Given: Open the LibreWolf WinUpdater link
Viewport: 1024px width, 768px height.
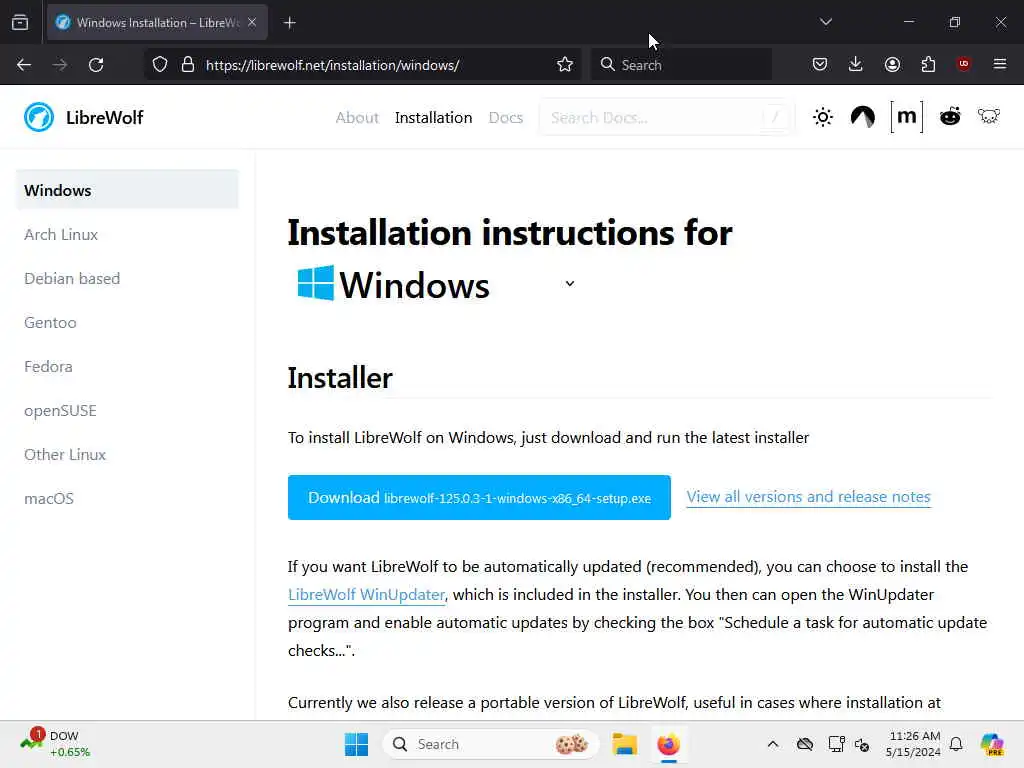Looking at the screenshot, I should (x=366, y=595).
